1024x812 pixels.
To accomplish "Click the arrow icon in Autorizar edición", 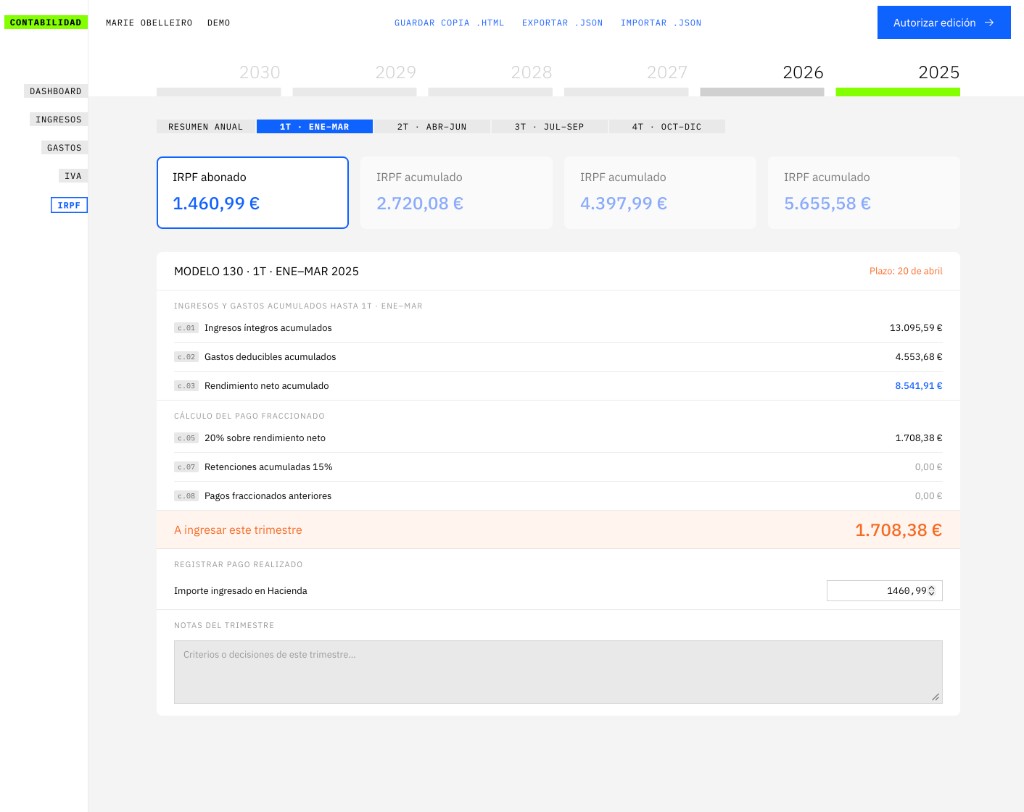I will [989, 23].
